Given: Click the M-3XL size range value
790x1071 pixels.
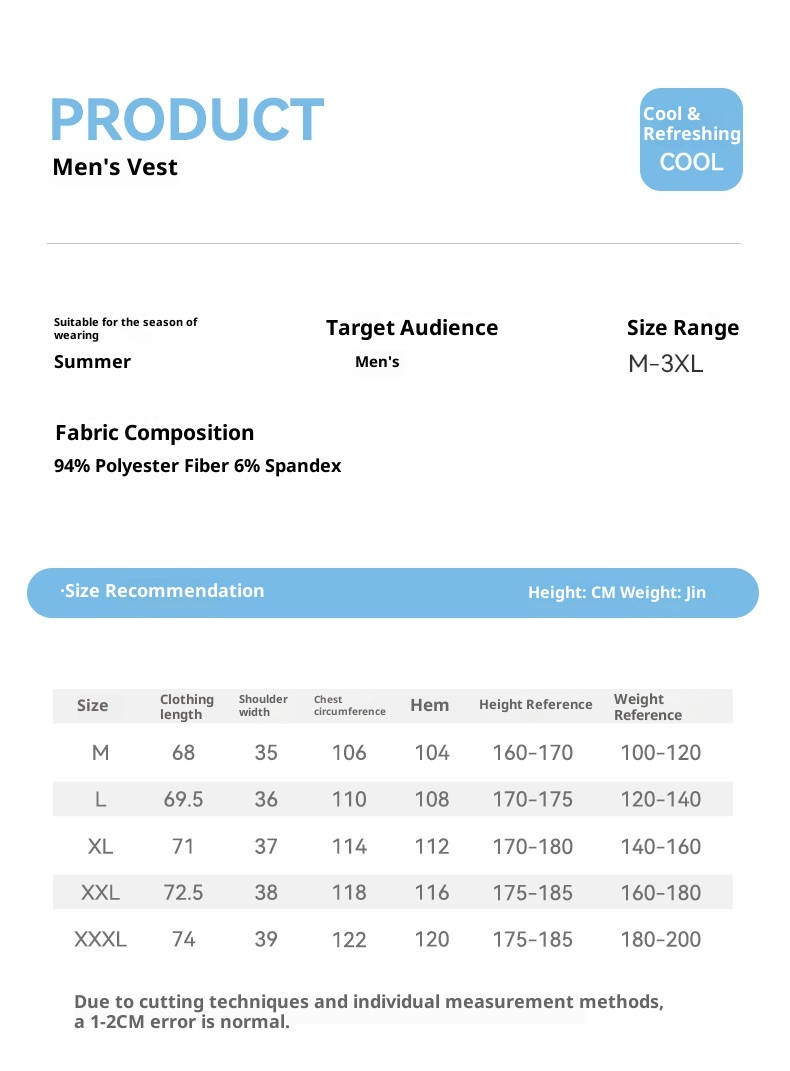Looking at the screenshot, I should (x=666, y=364).
